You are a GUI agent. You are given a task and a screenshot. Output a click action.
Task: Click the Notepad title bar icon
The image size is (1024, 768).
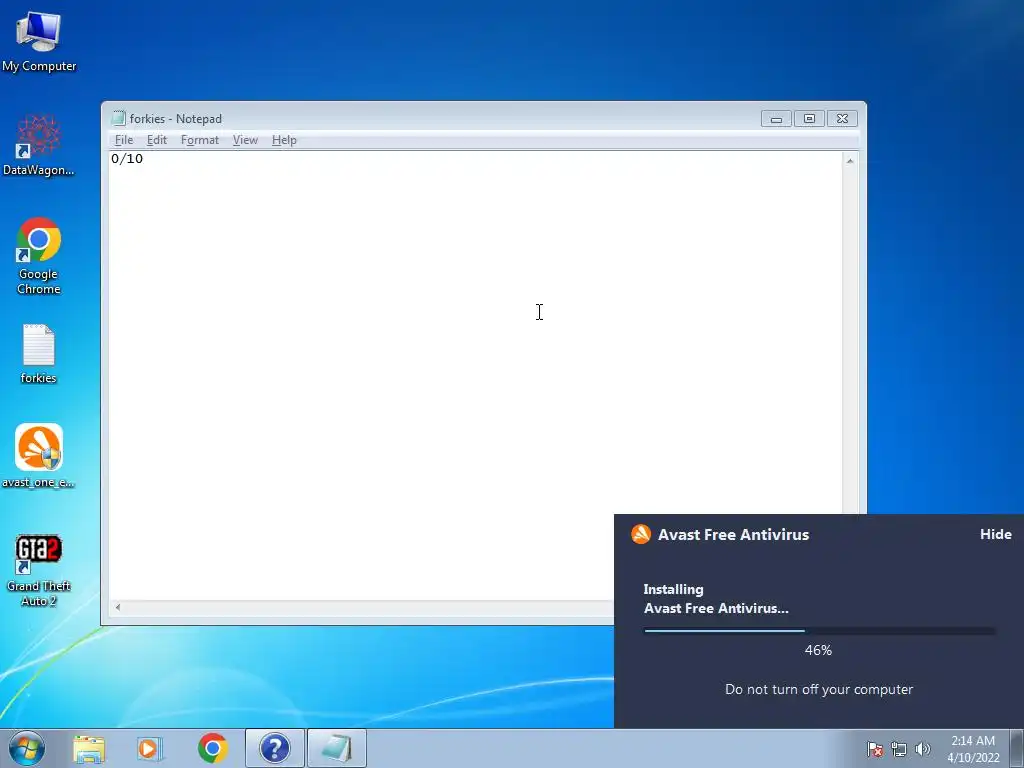click(118, 118)
